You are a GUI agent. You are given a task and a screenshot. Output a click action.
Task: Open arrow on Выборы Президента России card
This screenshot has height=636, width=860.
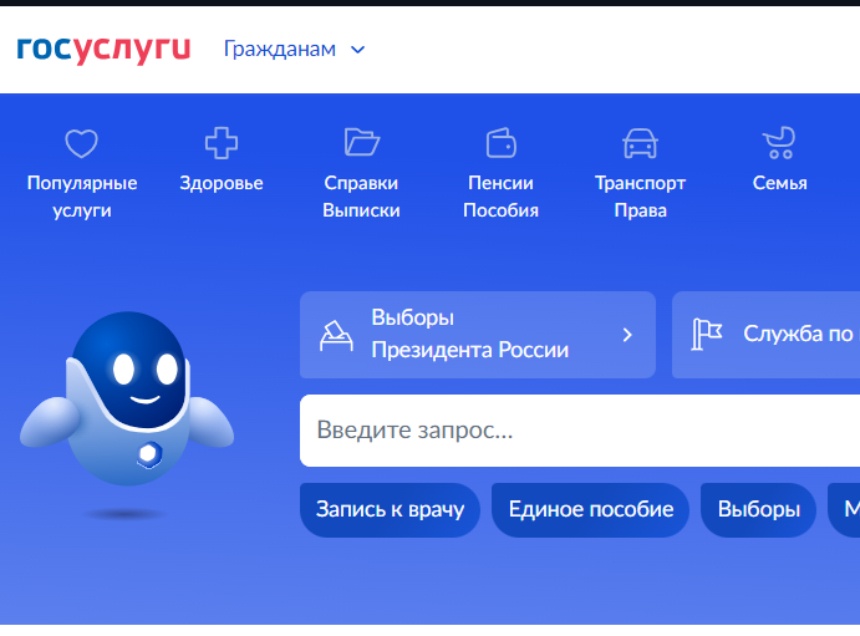(x=627, y=335)
